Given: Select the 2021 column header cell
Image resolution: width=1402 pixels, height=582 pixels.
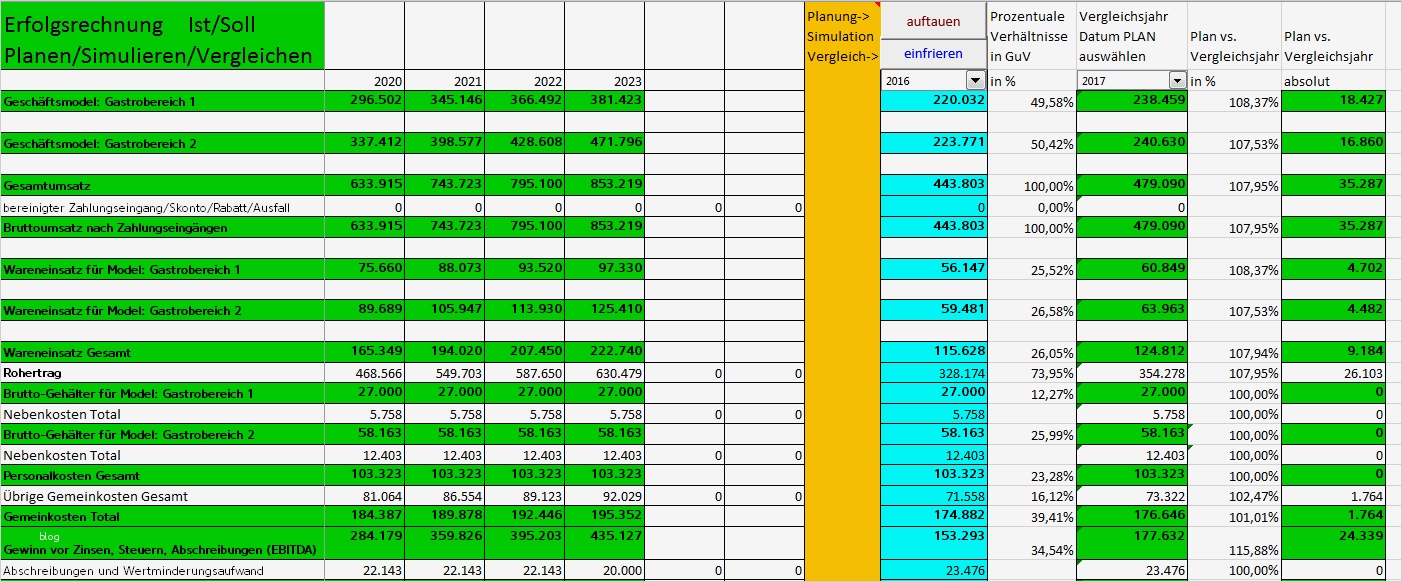Looking at the screenshot, I should click(x=444, y=80).
